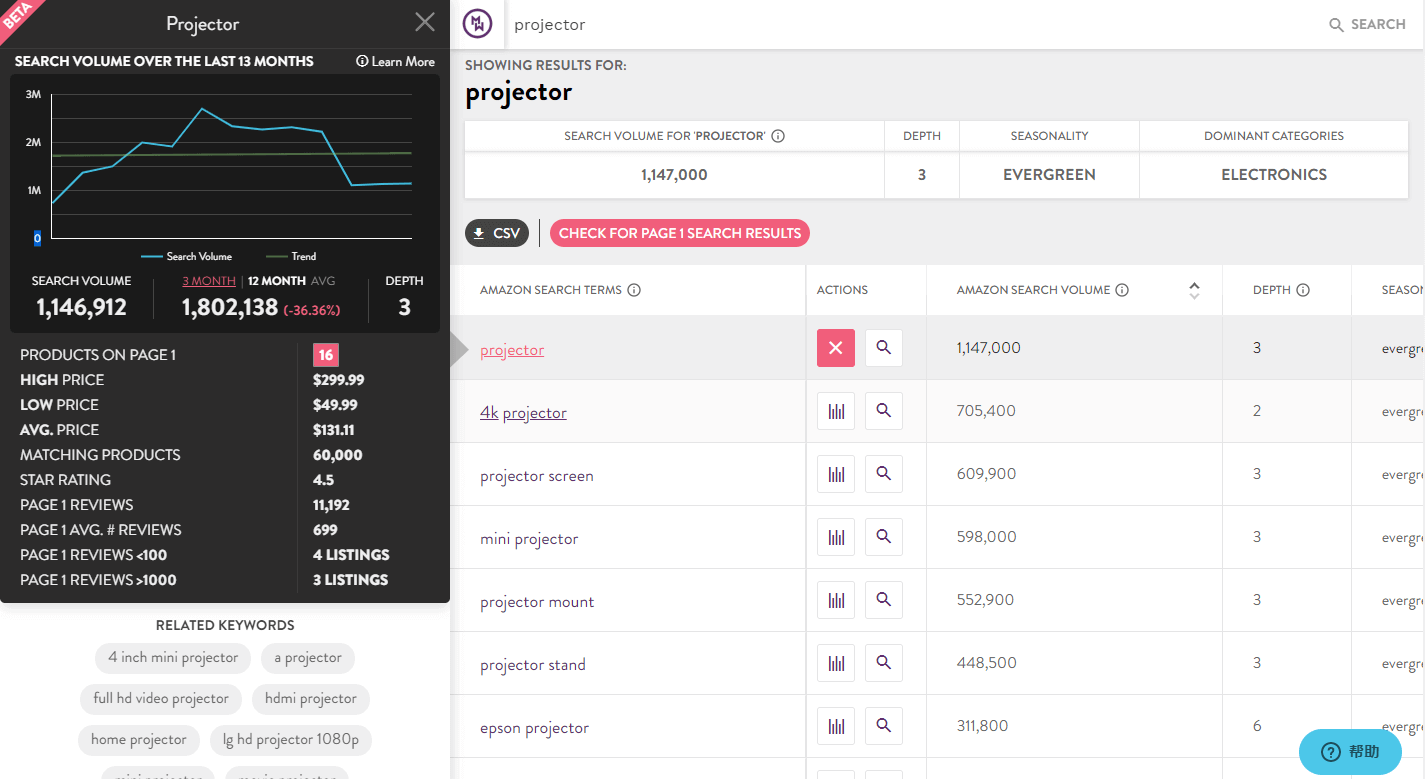
Task: Click the projector screen search term
Action: point(537,476)
